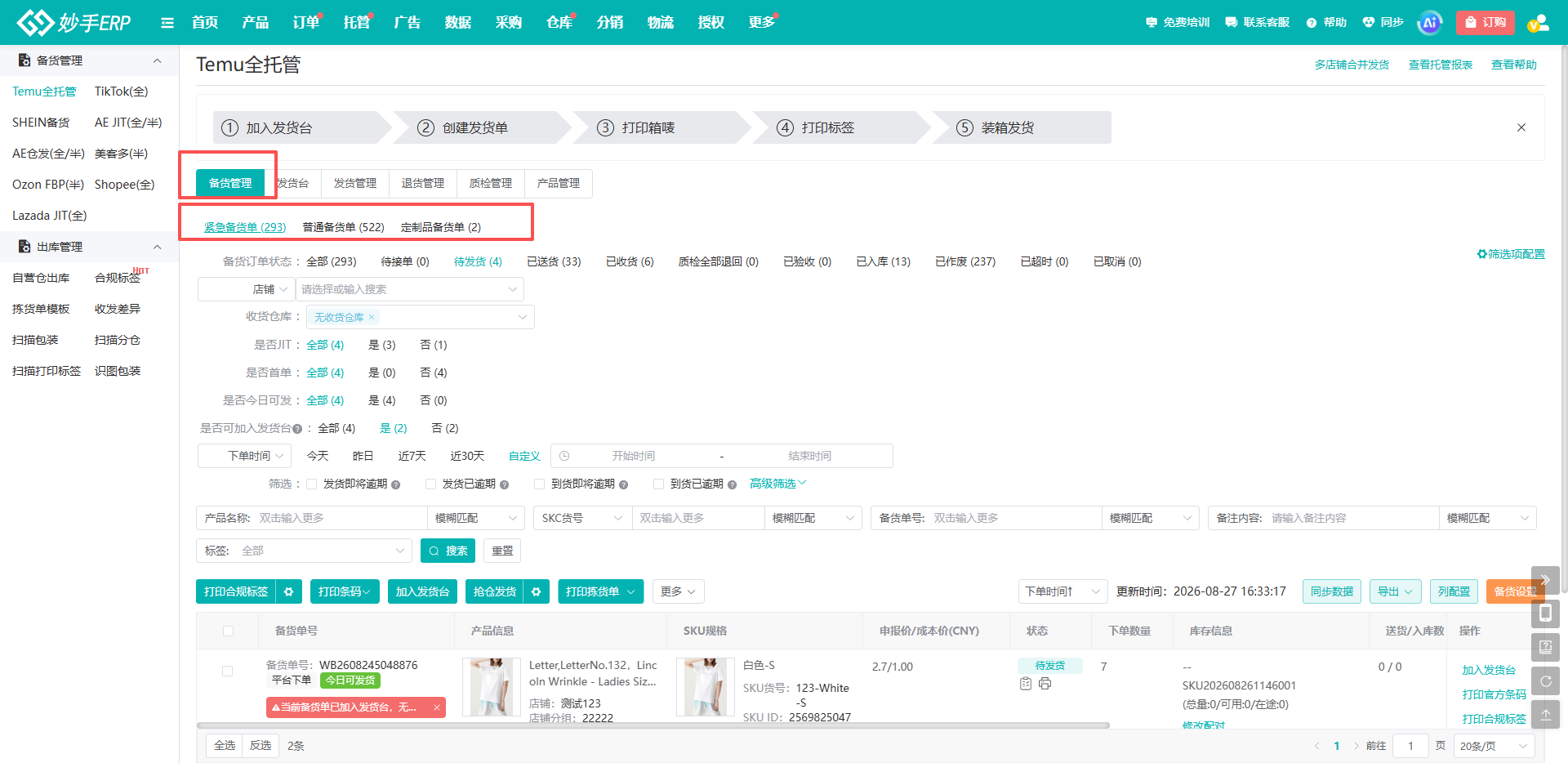Open settings gear beside 打印合规标签
Viewport: 1568px width, 763px height.
click(x=289, y=591)
